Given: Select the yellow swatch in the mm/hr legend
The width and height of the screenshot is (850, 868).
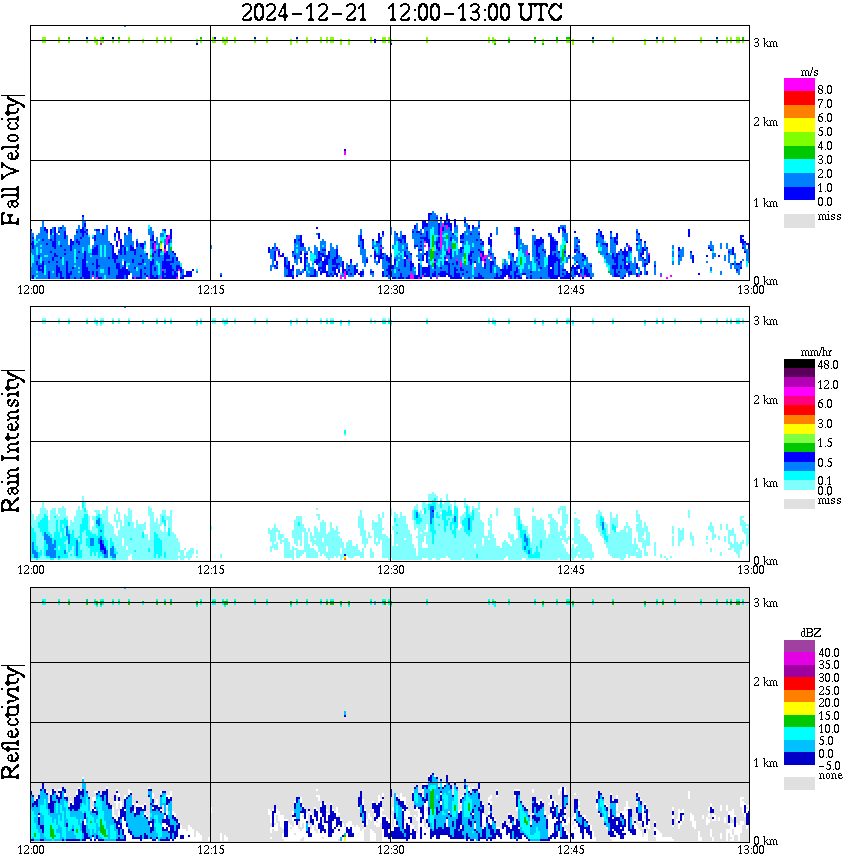Looking at the screenshot, I should pos(799,429).
